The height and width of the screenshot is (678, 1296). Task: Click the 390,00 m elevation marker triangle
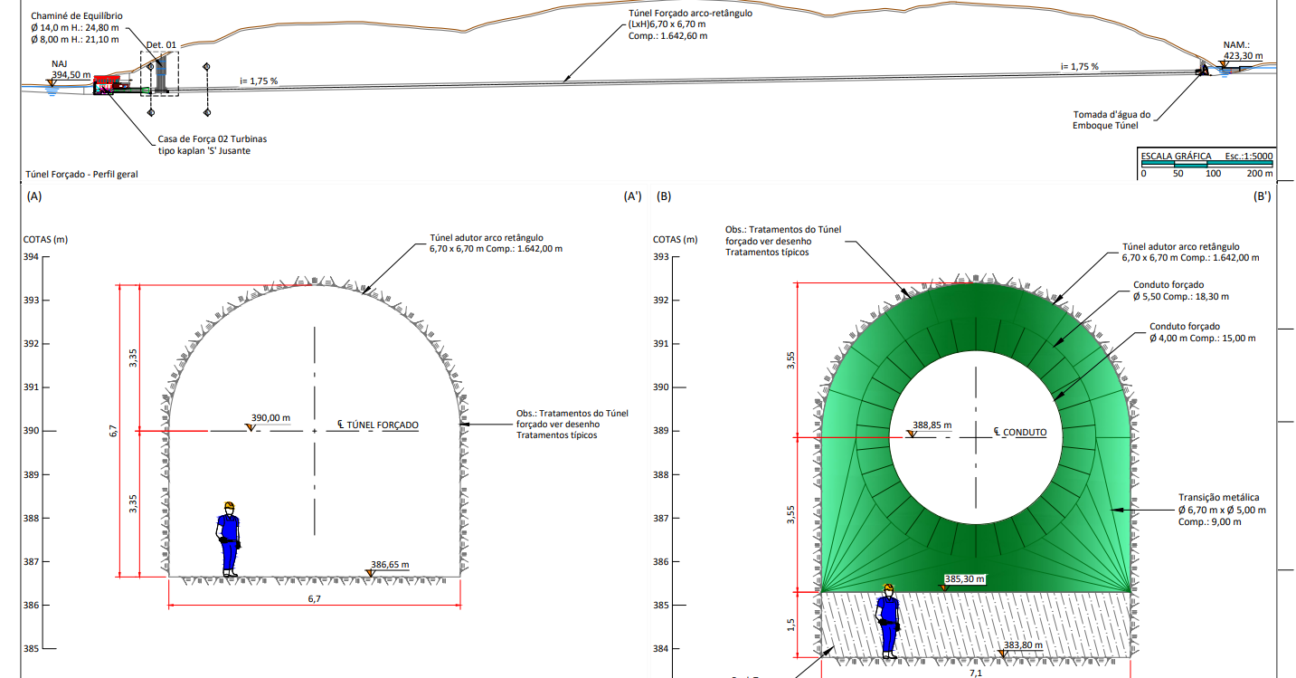coord(250,427)
